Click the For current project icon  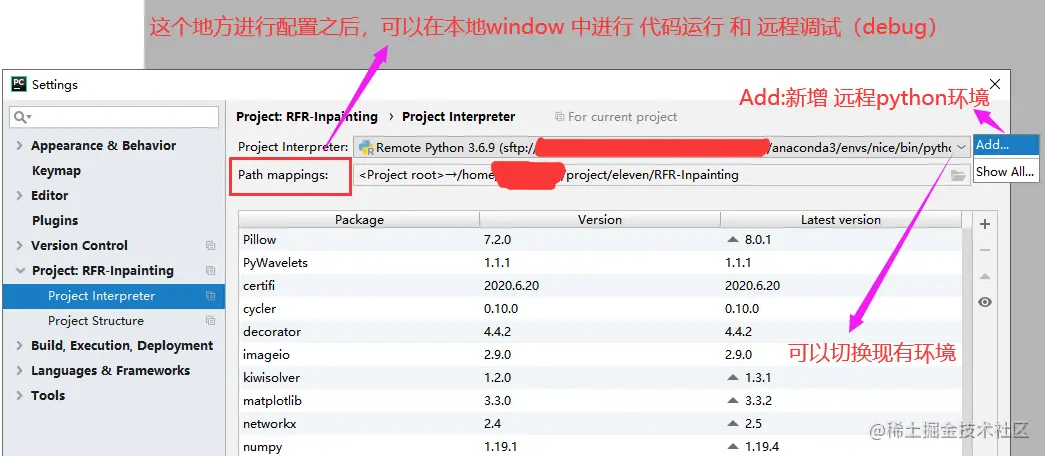(x=560, y=117)
